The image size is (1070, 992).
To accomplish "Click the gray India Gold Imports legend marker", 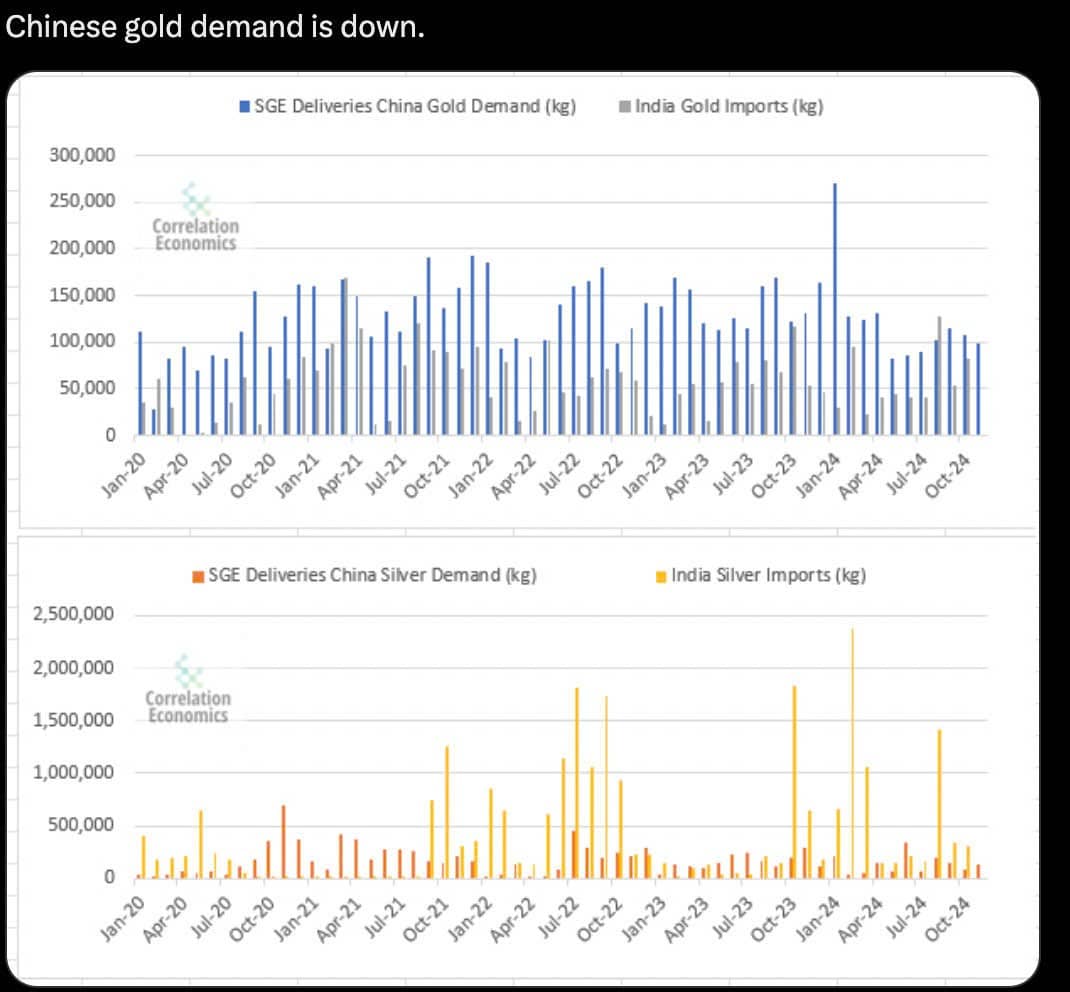I will (625, 107).
